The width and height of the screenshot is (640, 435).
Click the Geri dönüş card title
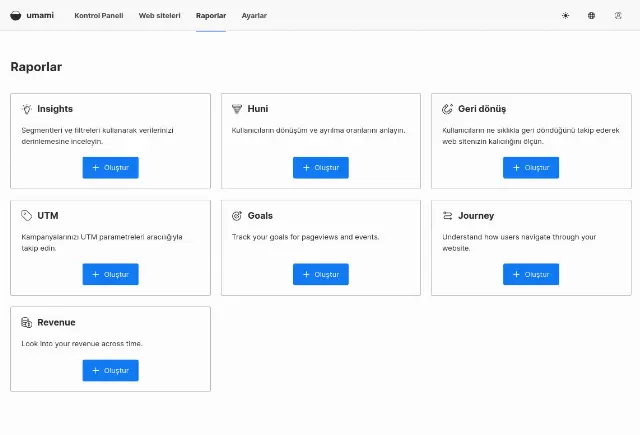coord(482,109)
